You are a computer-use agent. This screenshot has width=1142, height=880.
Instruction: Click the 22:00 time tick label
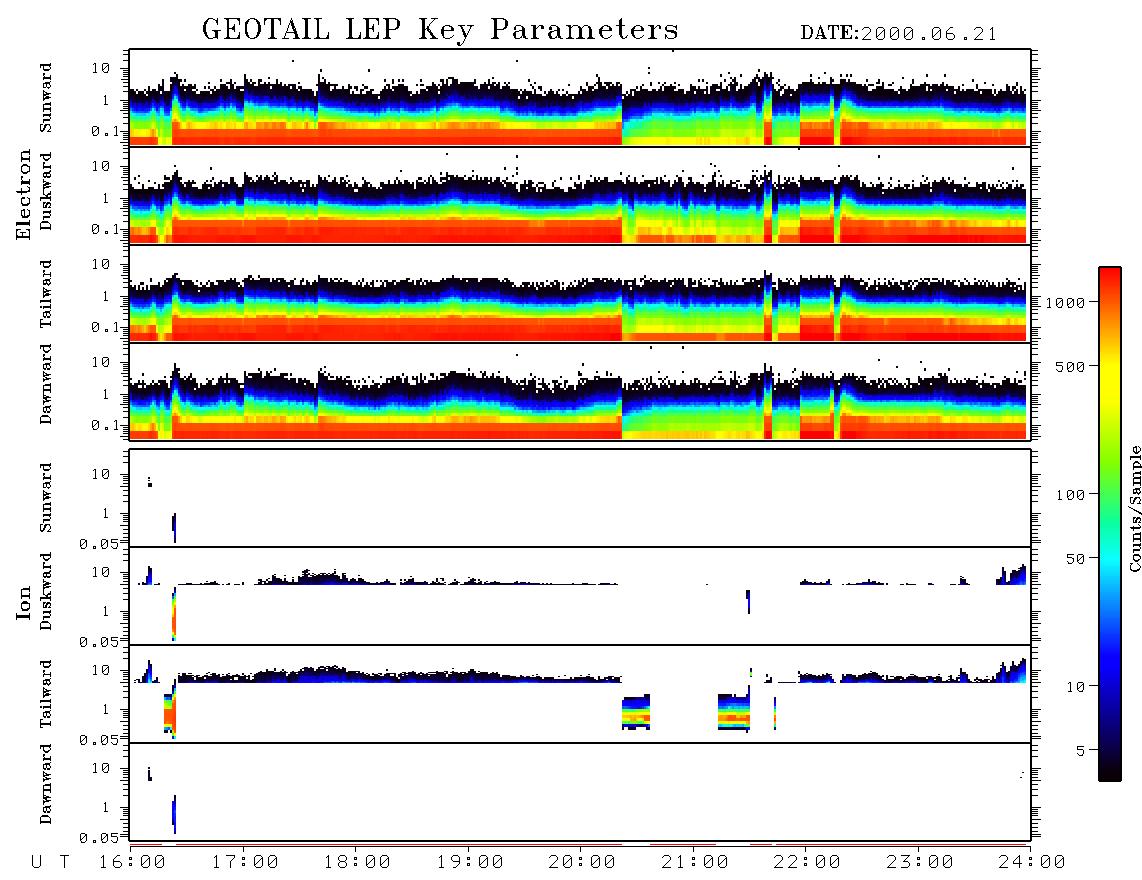click(x=807, y=863)
